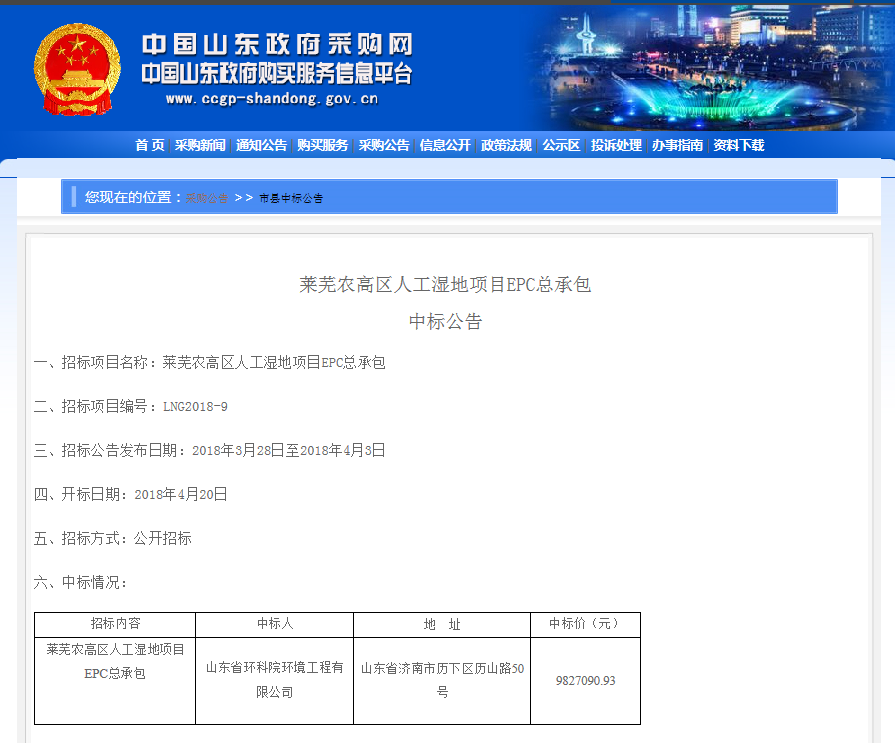Viewport: 895px width, 743px height.
Task: Click the 招标项目名称 line
Action: pos(209,362)
